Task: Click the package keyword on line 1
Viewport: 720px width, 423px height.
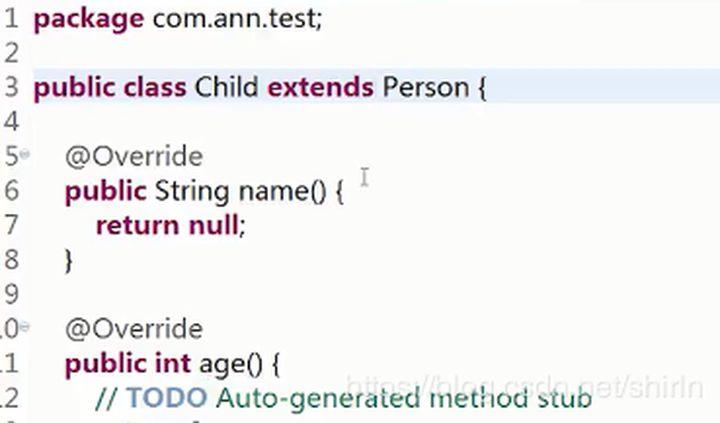Action: [89, 20]
